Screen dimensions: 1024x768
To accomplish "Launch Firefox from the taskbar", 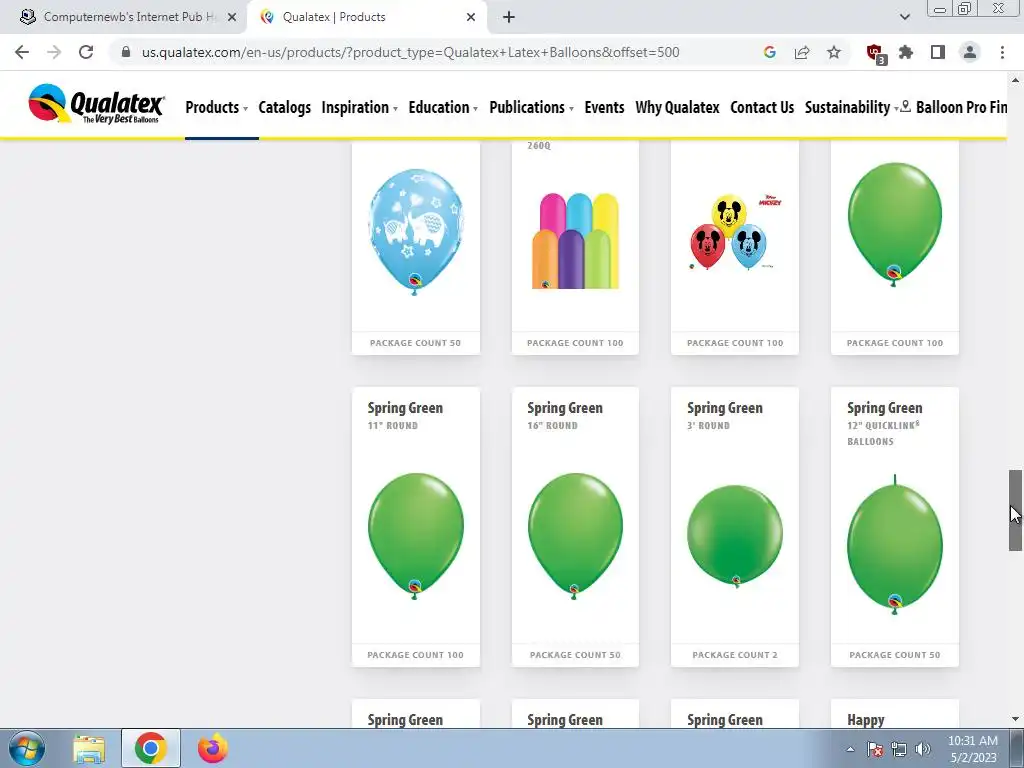I will point(212,748).
